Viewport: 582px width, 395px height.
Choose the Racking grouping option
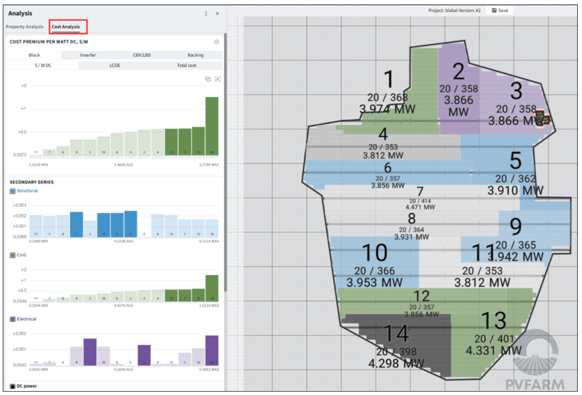[x=196, y=55]
